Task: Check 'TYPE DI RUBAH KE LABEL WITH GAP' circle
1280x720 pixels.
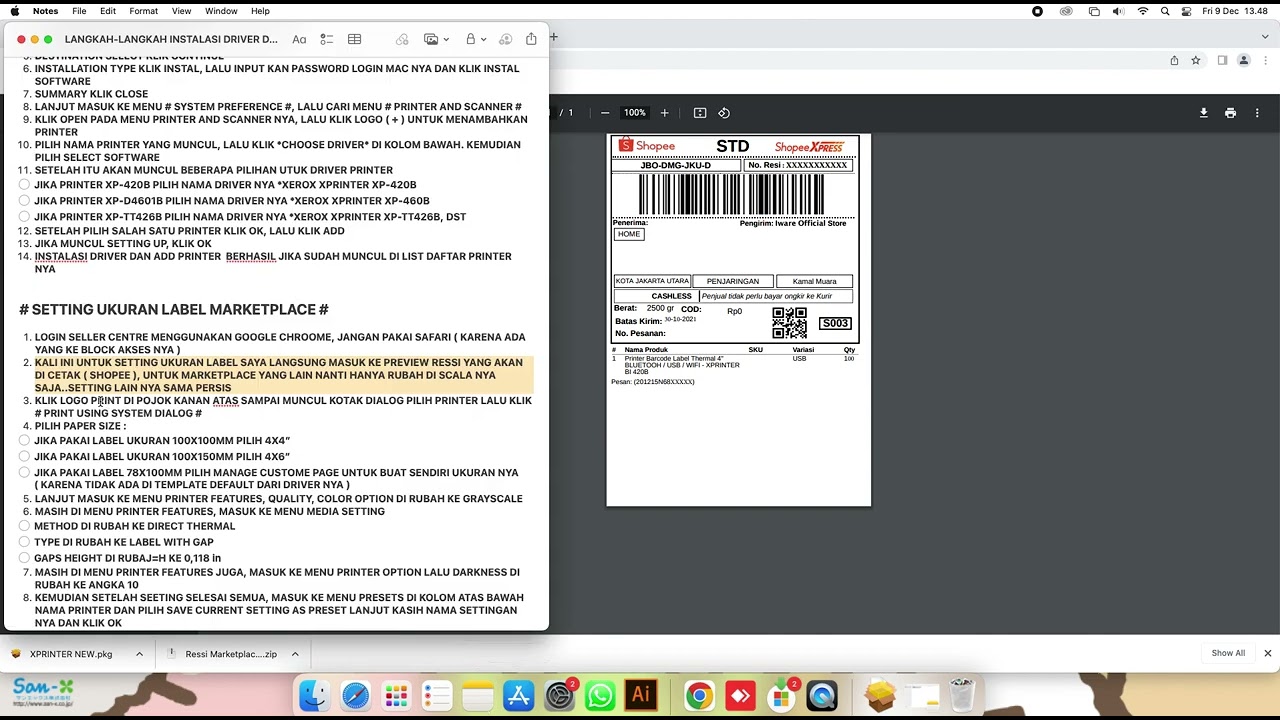Action: click(24, 542)
